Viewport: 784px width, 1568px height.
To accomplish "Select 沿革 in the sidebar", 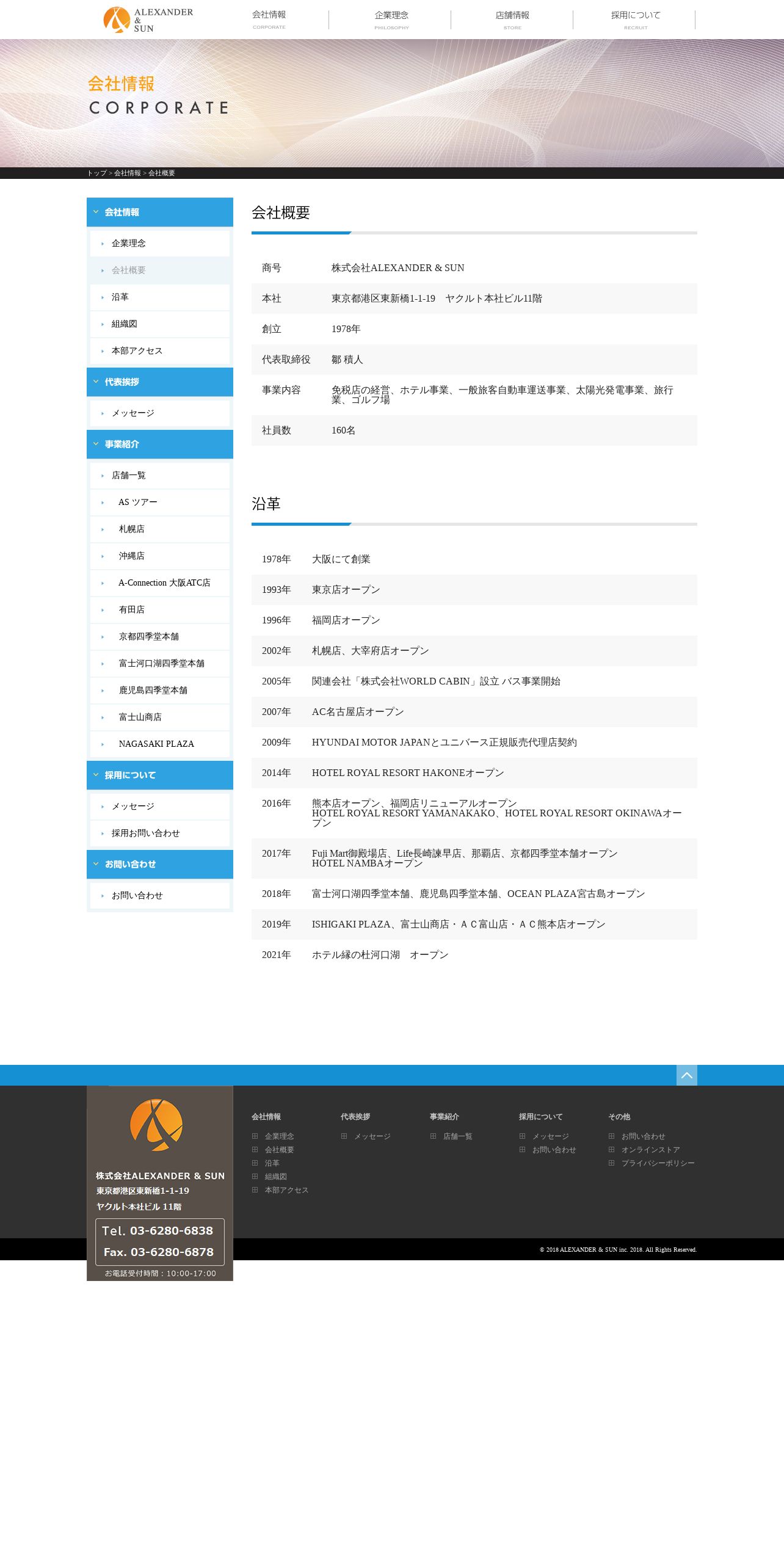I will (160, 297).
